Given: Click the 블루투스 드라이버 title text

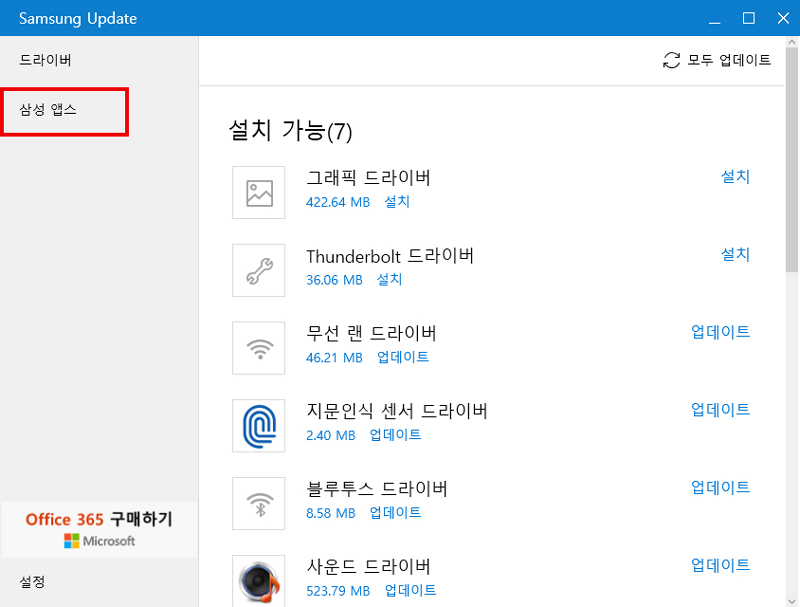Looking at the screenshot, I should 377,489.
